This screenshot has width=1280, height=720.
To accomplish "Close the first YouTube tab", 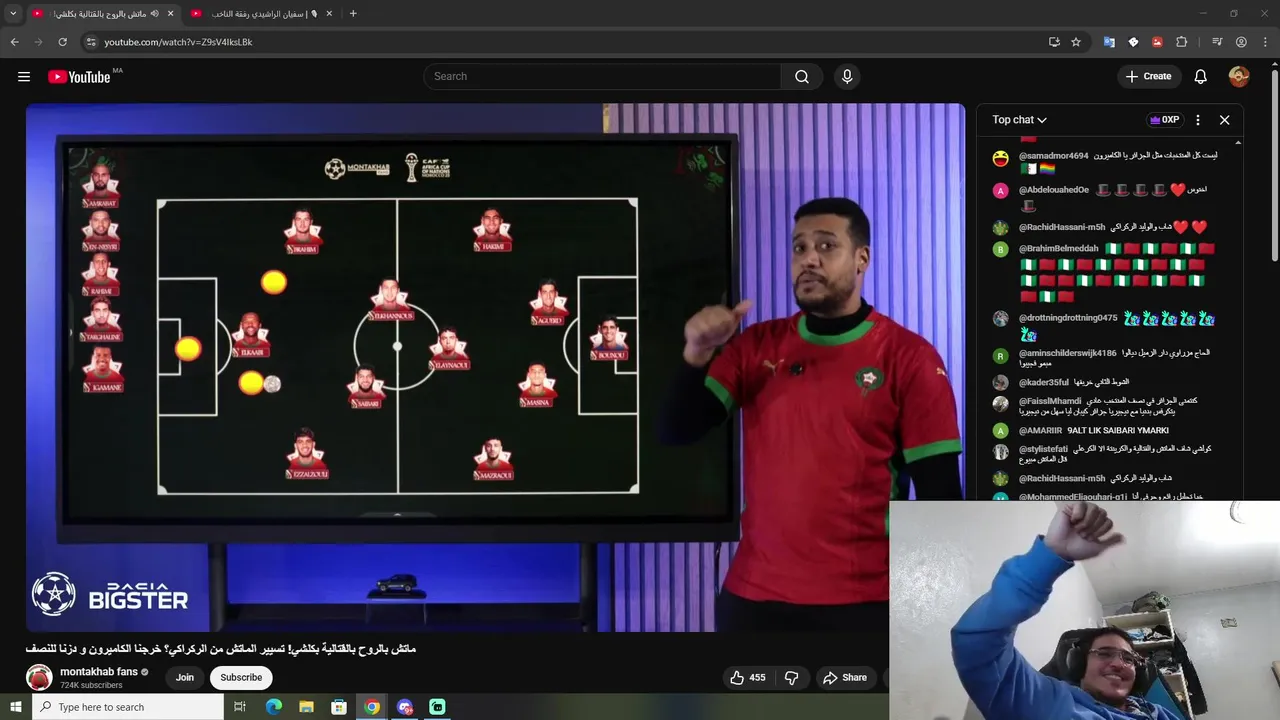I will pyautogui.click(x=170, y=14).
